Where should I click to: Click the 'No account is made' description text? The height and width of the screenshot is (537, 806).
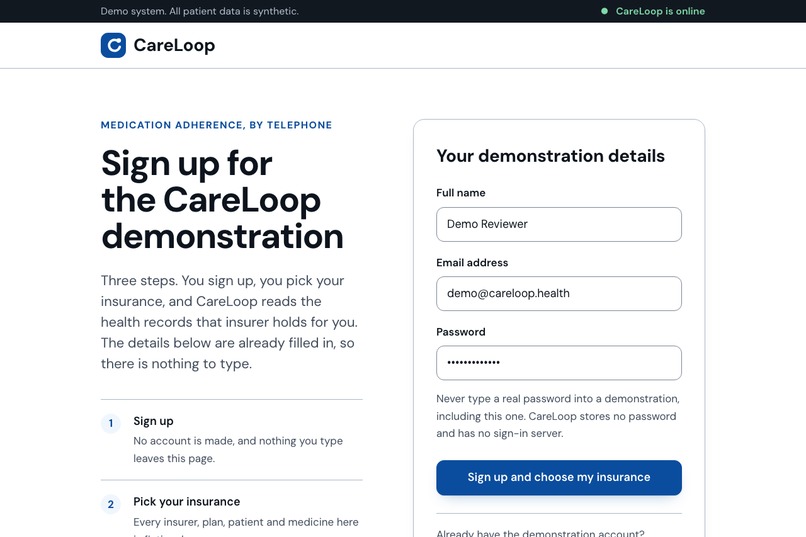(x=238, y=450)
